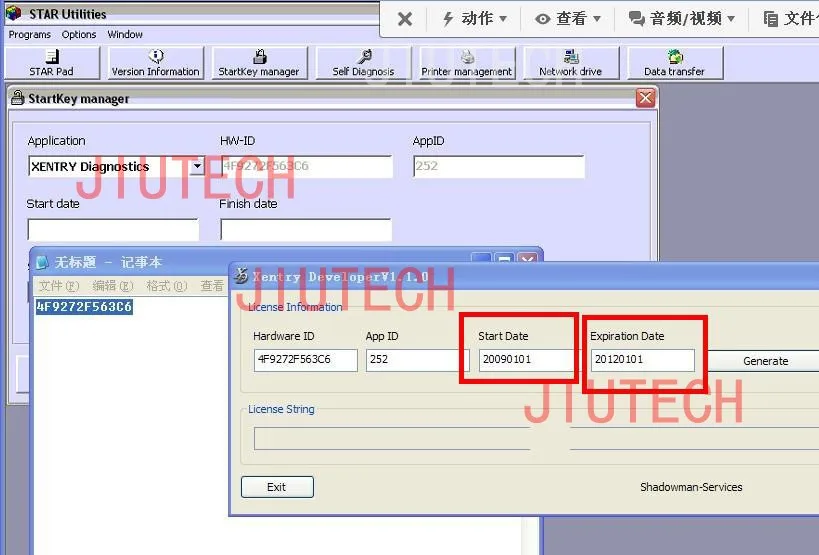Click the selected text 4F9272F563C6 in Notepad
Image resolution: width=819 pixels, height=555 pixels.
tap(84, 306)
